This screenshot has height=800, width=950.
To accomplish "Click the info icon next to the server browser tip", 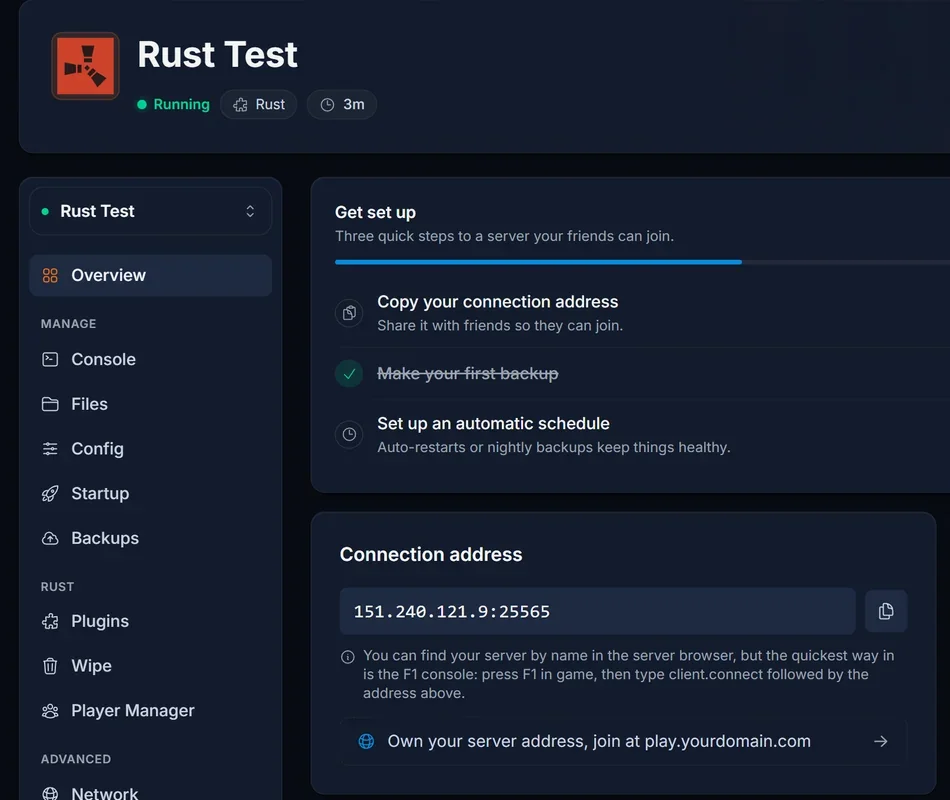I will pyautogui.click(x=348, y=657).
